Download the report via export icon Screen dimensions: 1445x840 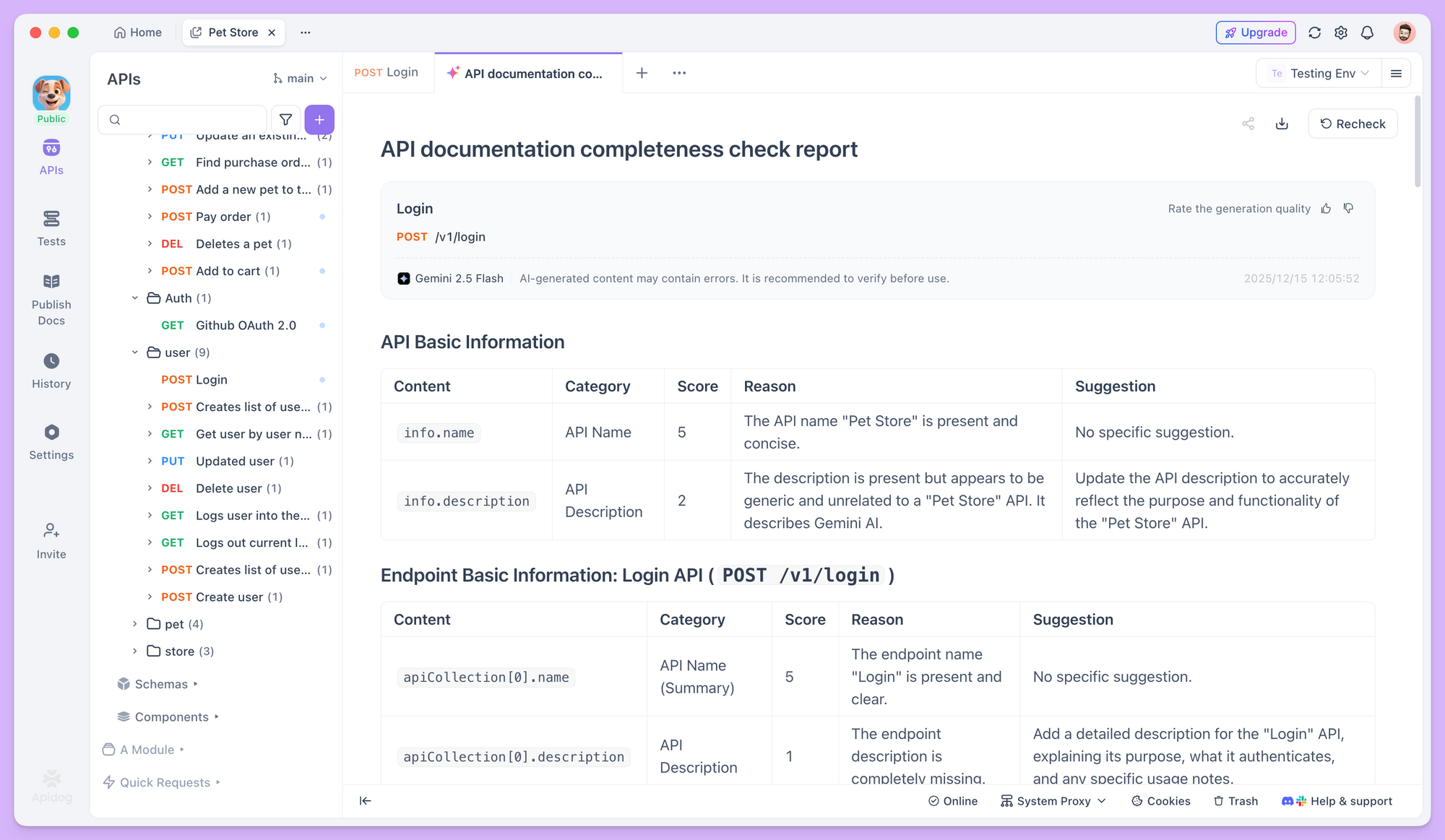(1282, 124)
